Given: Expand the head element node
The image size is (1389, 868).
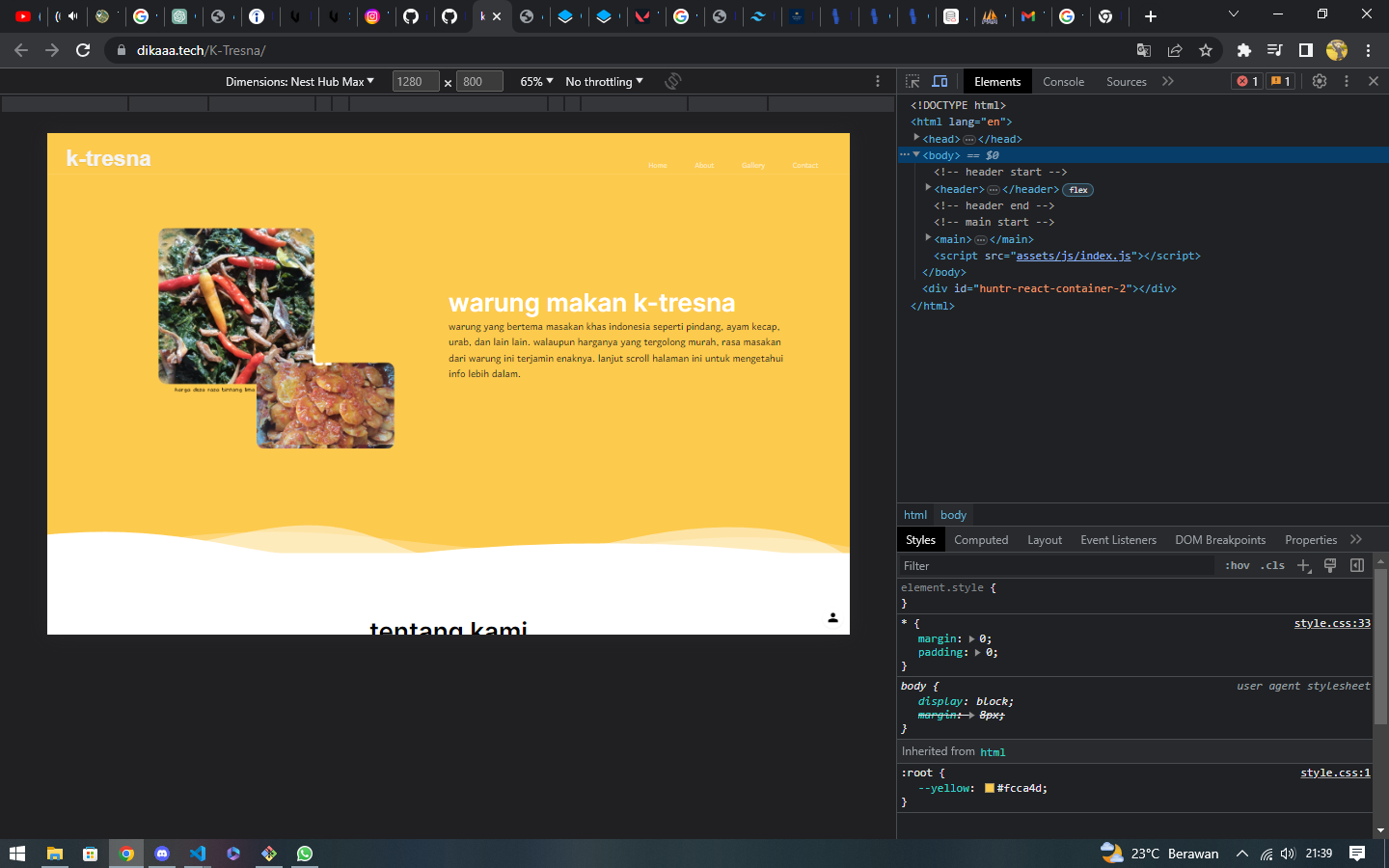Looking at the screenshot, I should tap(916, 138).
